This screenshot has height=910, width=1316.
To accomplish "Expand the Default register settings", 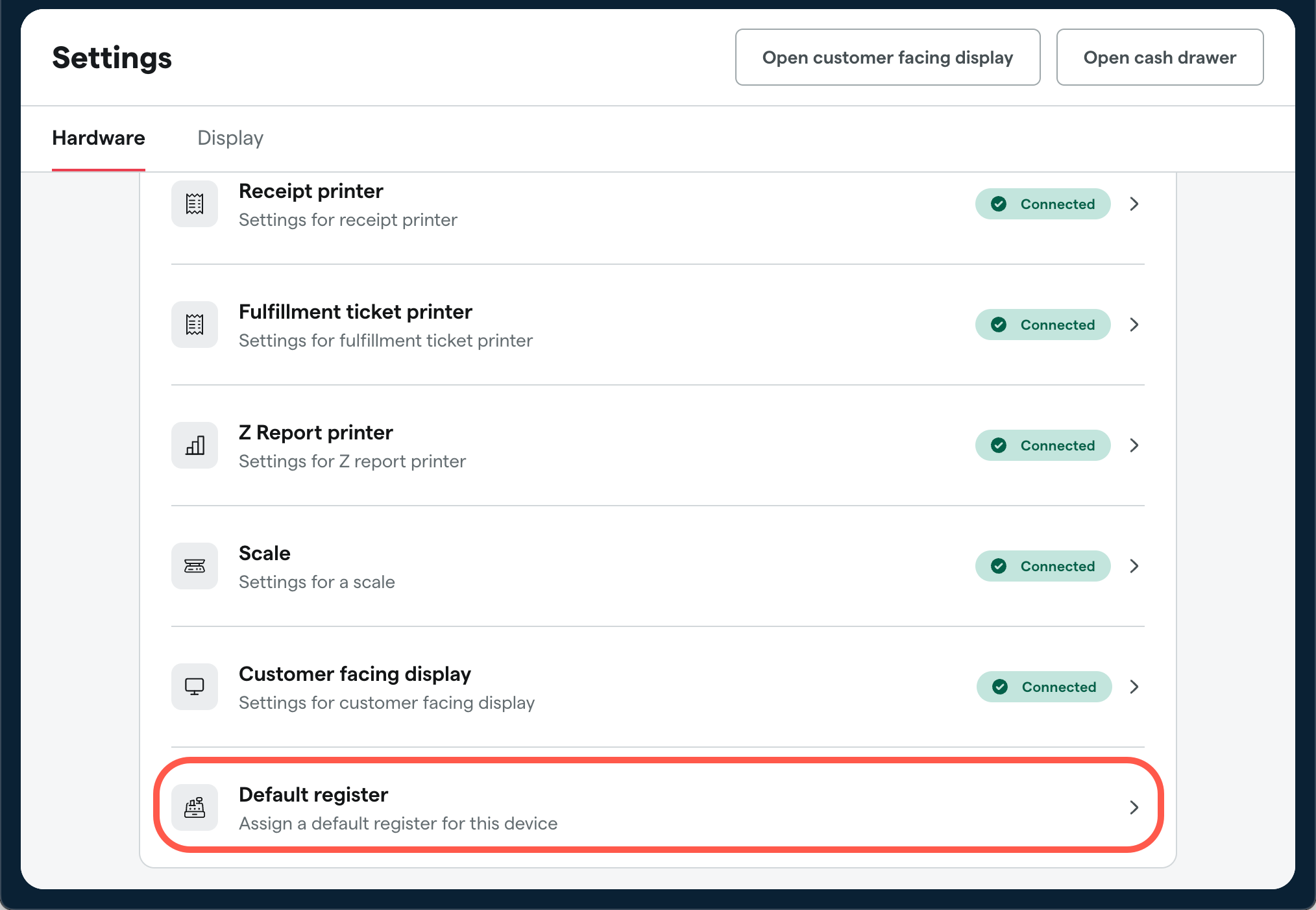I will [x=1134, y=807].
